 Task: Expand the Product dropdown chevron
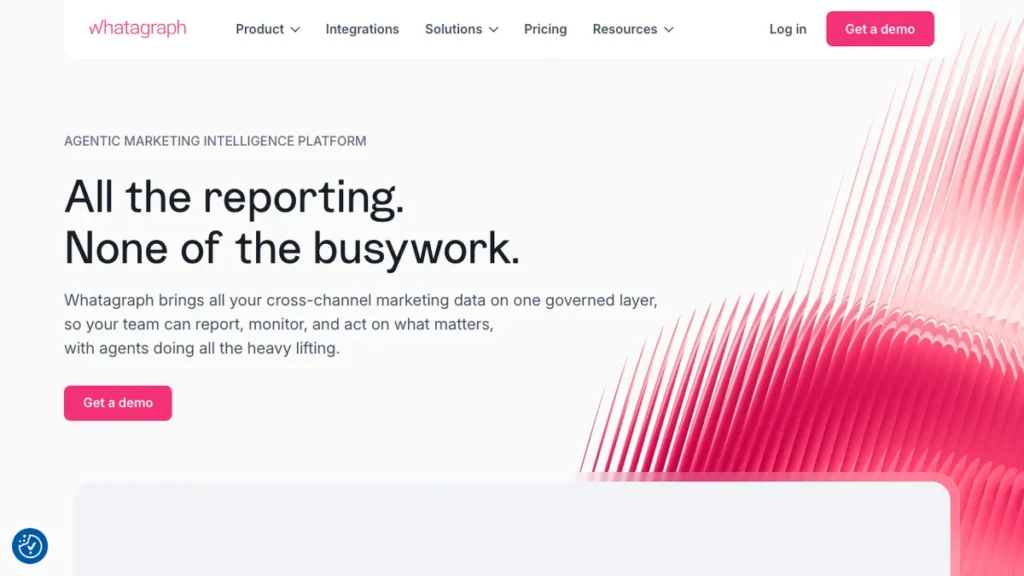click(295, 29)
